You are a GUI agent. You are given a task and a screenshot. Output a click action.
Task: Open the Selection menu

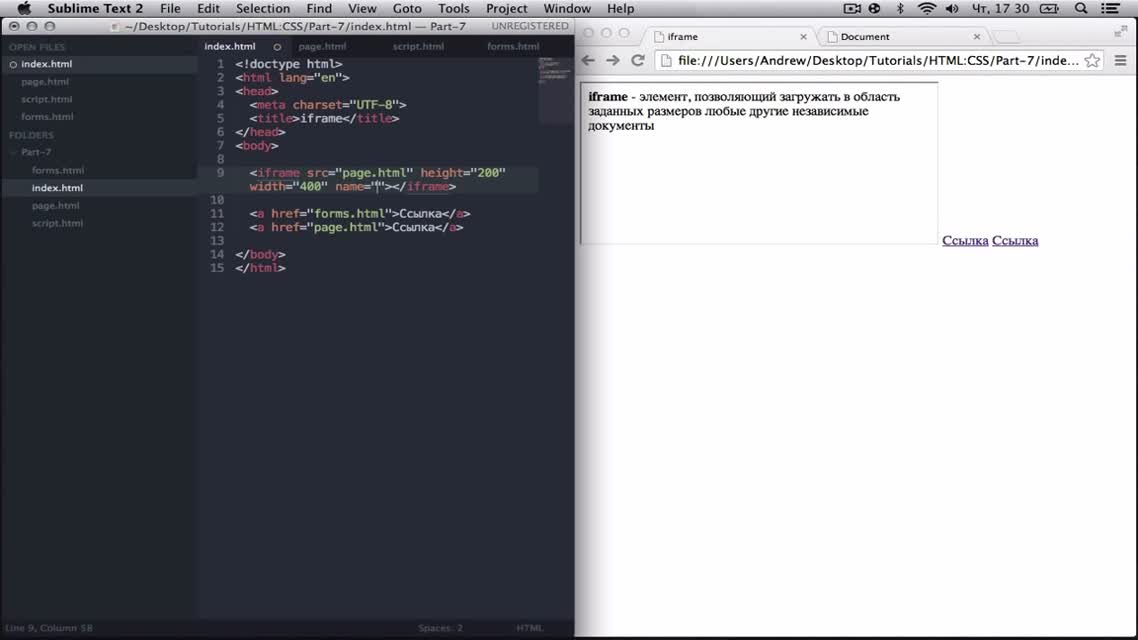[263, 9]
